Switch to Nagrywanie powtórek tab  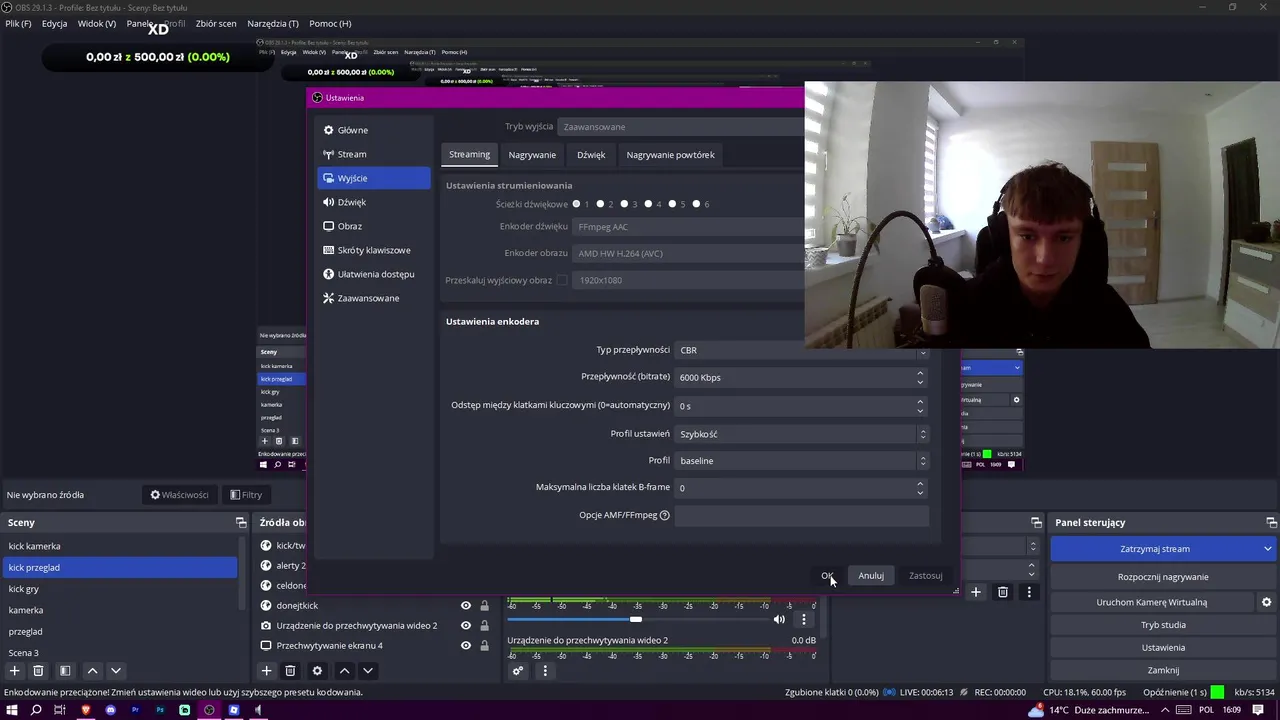click(670, 155)
